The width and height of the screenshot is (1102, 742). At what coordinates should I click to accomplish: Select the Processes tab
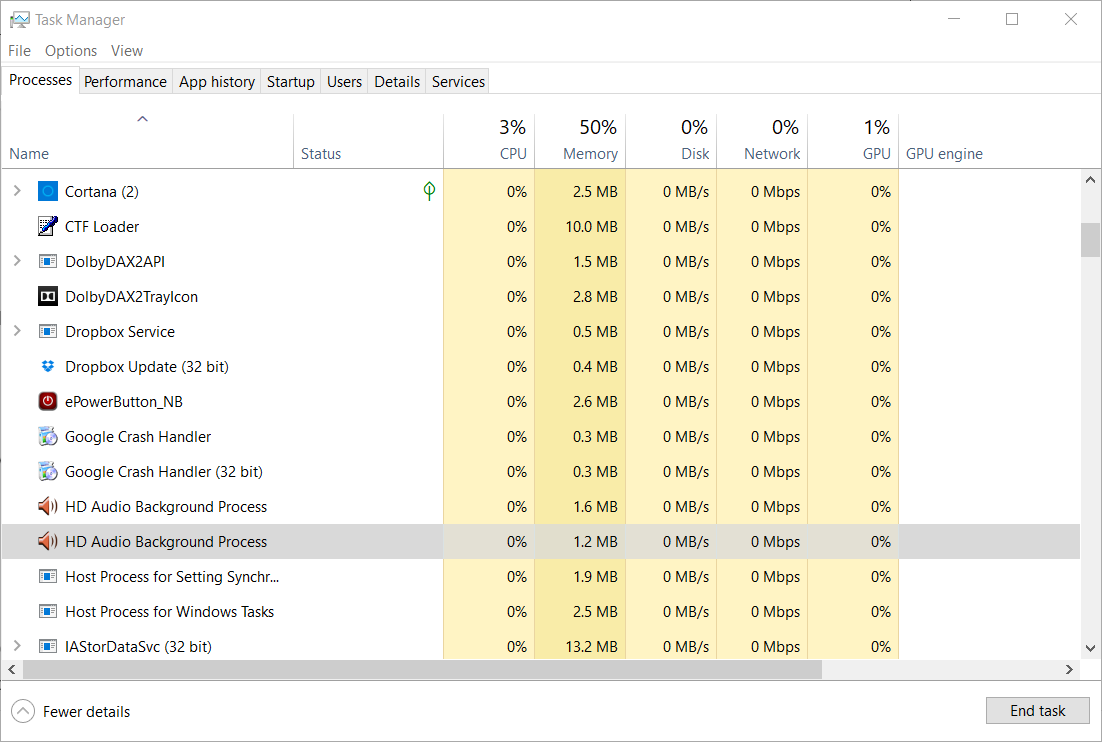[40, 80]
